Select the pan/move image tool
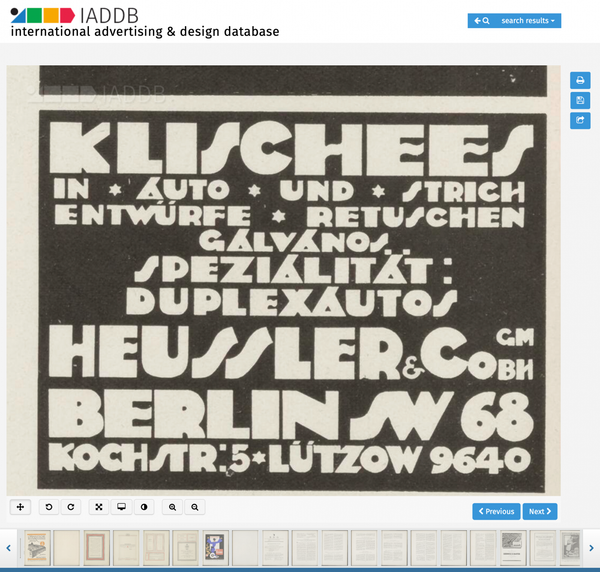Screen dimensions: 600x572 20,507
